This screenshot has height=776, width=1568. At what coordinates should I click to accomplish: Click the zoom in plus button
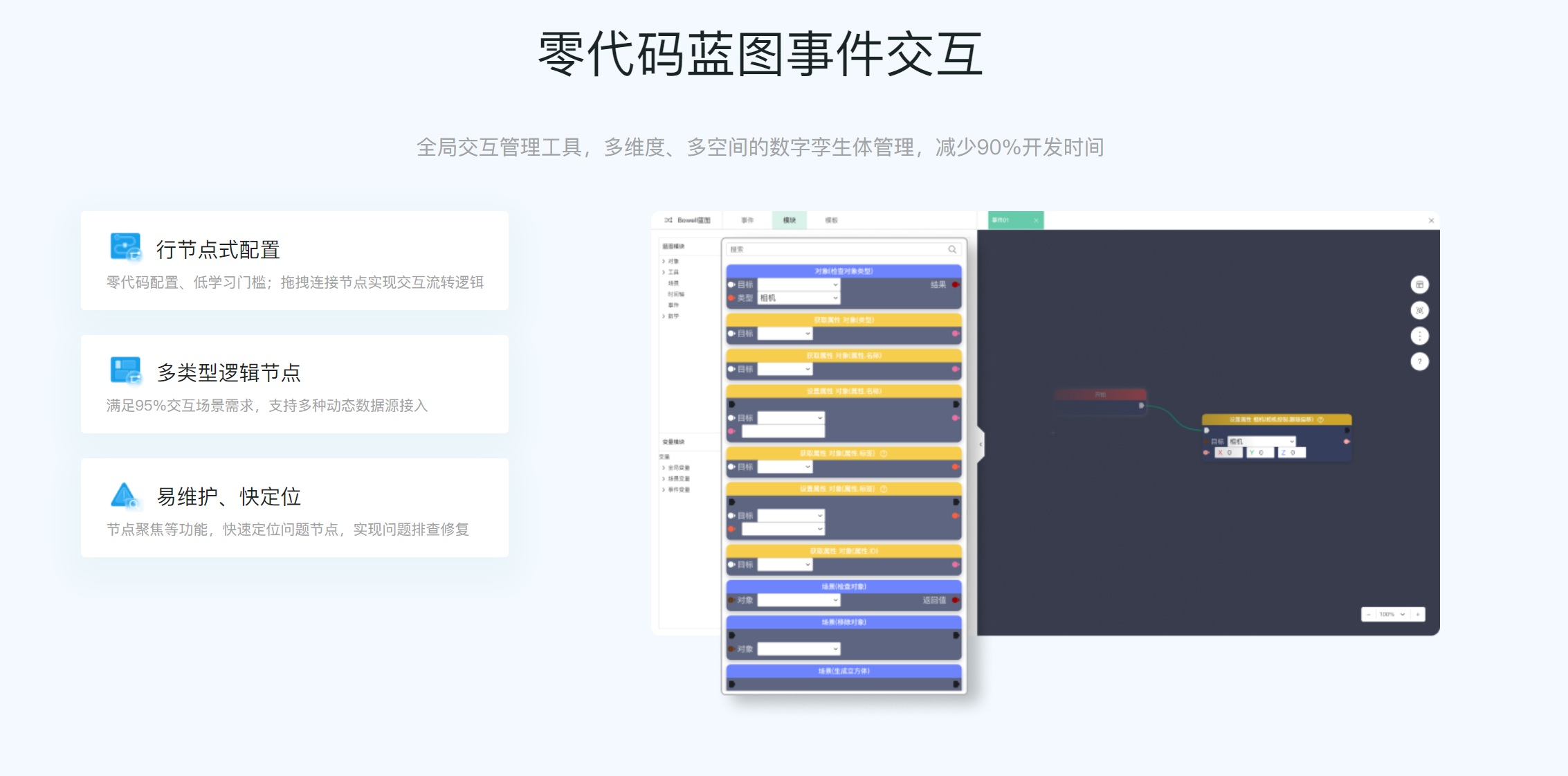pos(1418,615)
